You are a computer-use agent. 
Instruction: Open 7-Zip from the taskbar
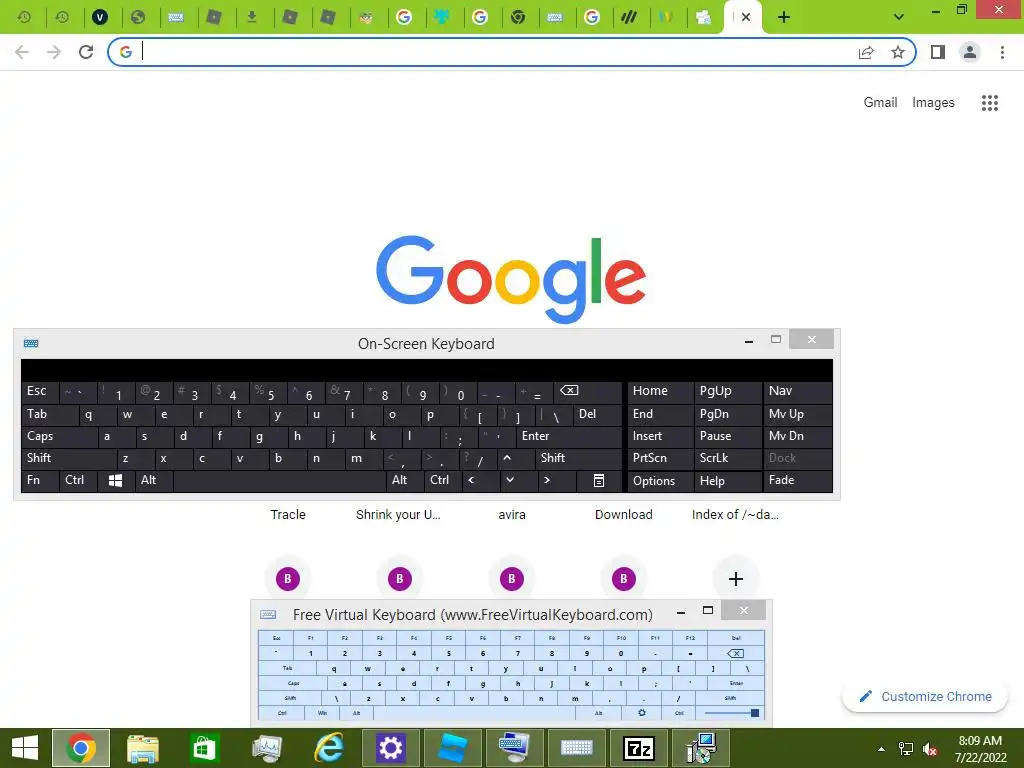pos(639,748)
